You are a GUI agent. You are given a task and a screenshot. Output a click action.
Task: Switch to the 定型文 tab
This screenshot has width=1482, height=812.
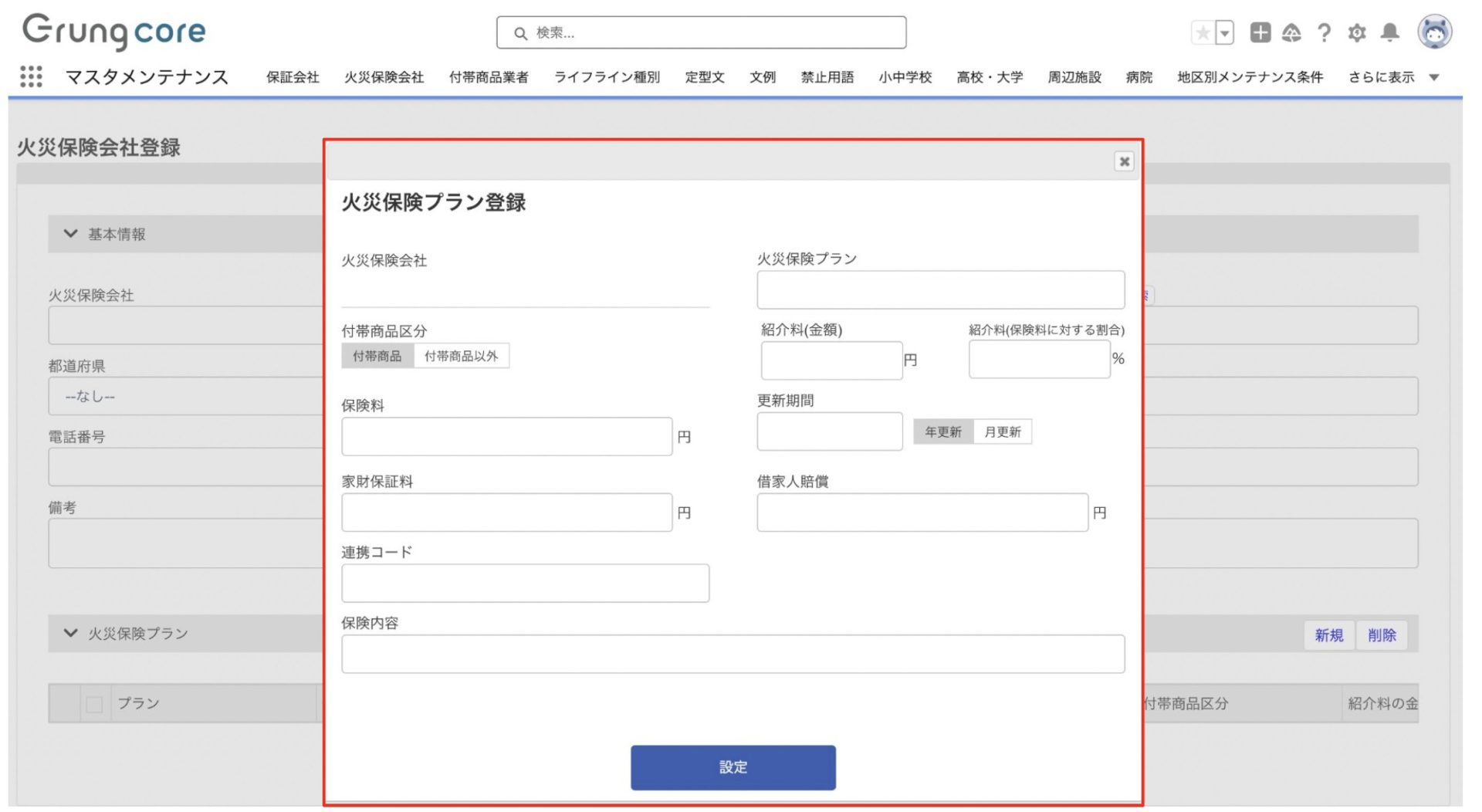pos(704,77)
